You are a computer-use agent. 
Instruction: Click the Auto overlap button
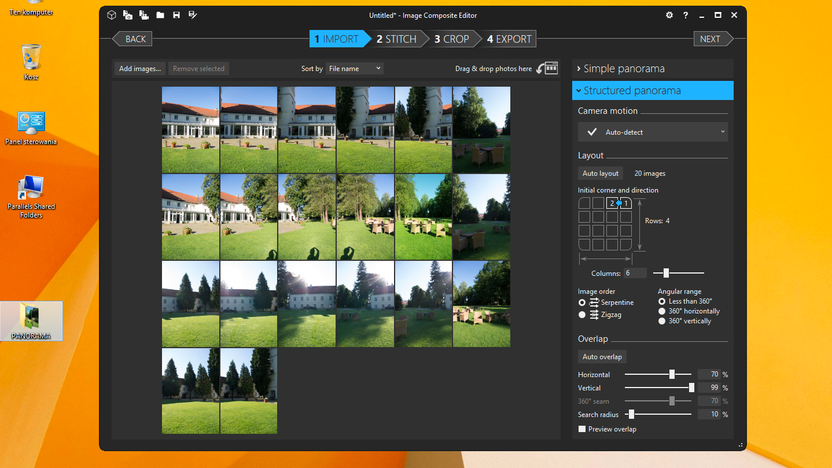click(602, 357)
